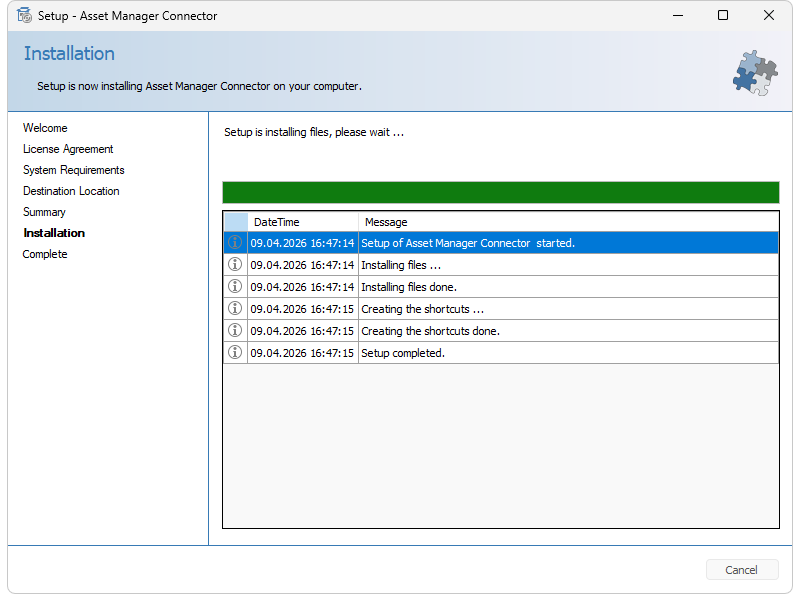Click the timestamp of the 'Installing files done.' row
This screenshot has height=601, width=800.
pos(302,287)
